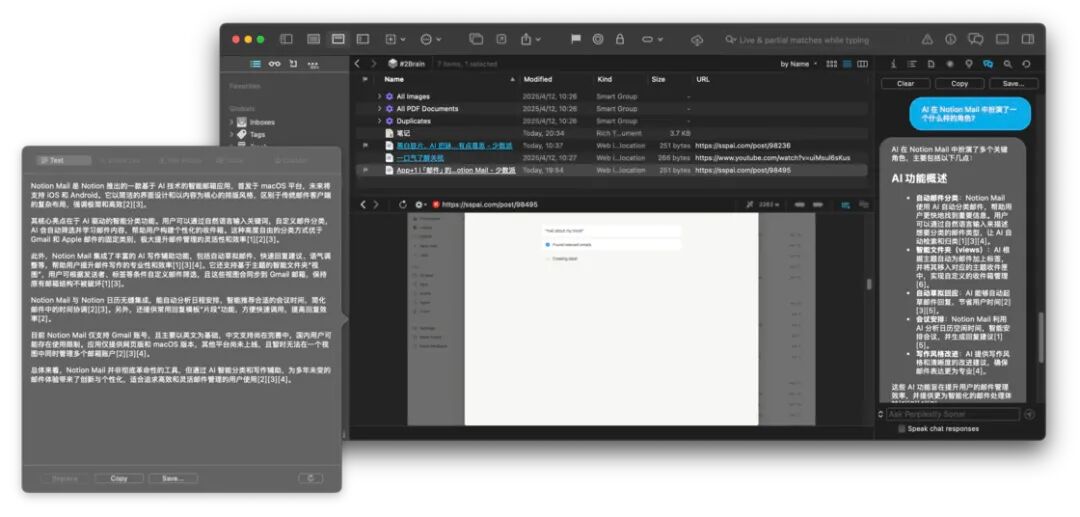Click Copy in the chat inspector
Image resolution: width=1080 pixels, height=517 pixels.
tap(959, 83)
